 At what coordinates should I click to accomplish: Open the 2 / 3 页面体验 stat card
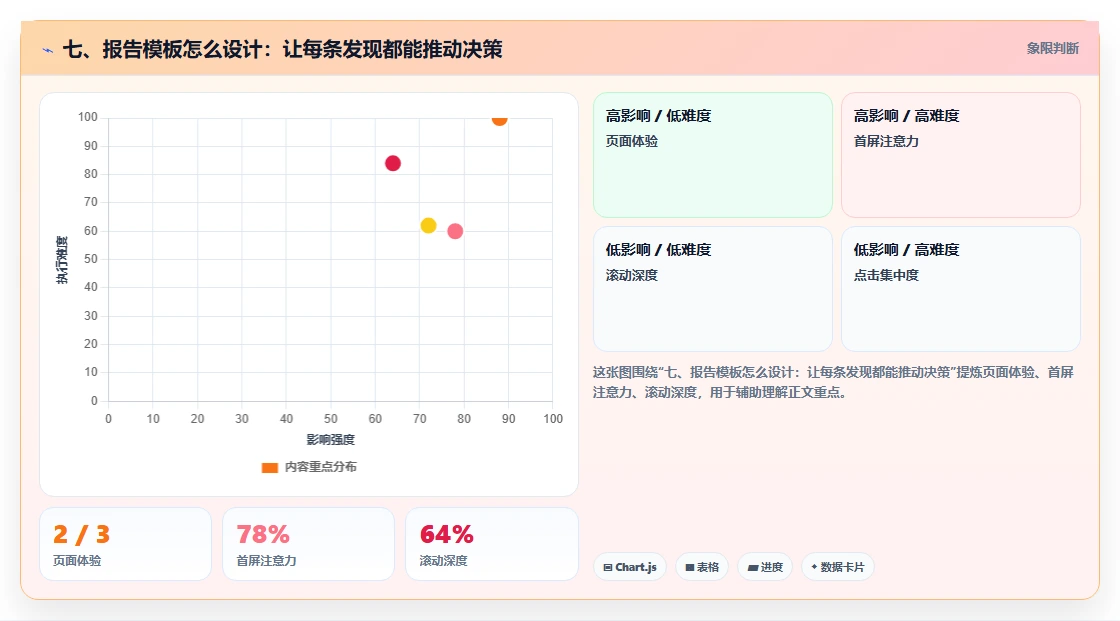pos(126,544)
